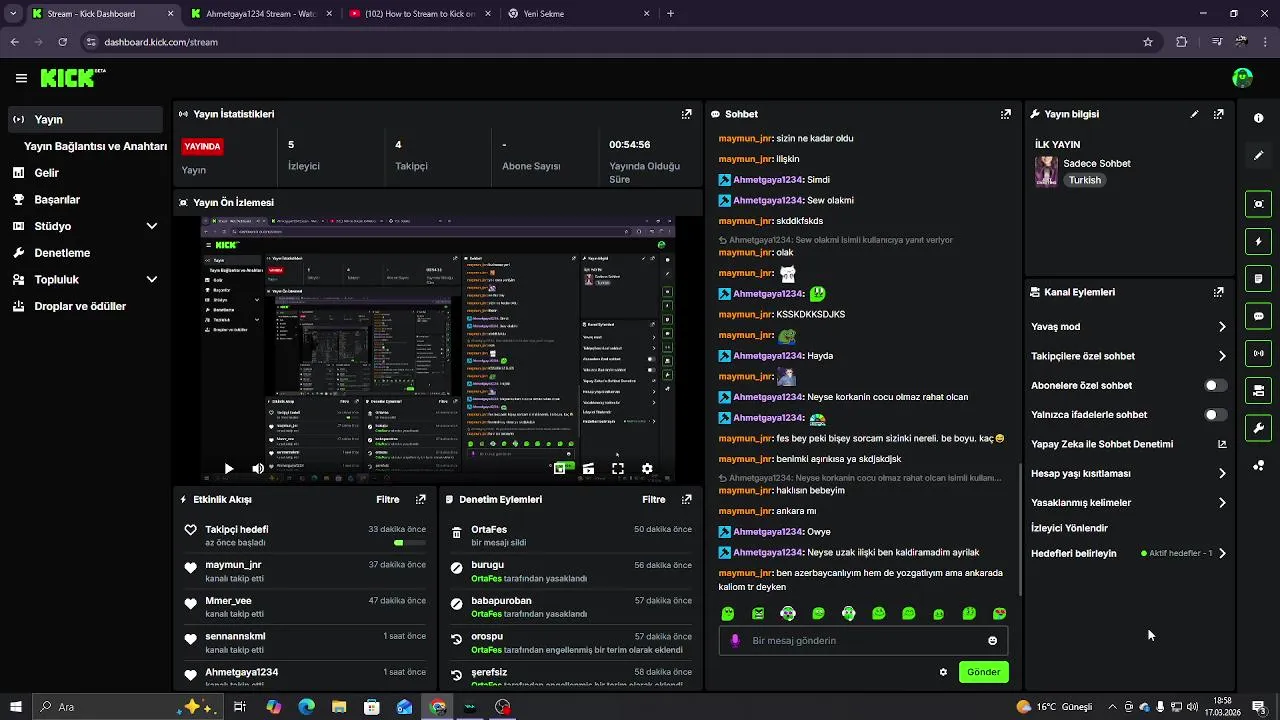Image resolution: width=1280 pixels, height=720 pixels.
Task: Toggle Abonelere özel sohbet switch
Action: pyautogui.click(x=1215, y=385)
